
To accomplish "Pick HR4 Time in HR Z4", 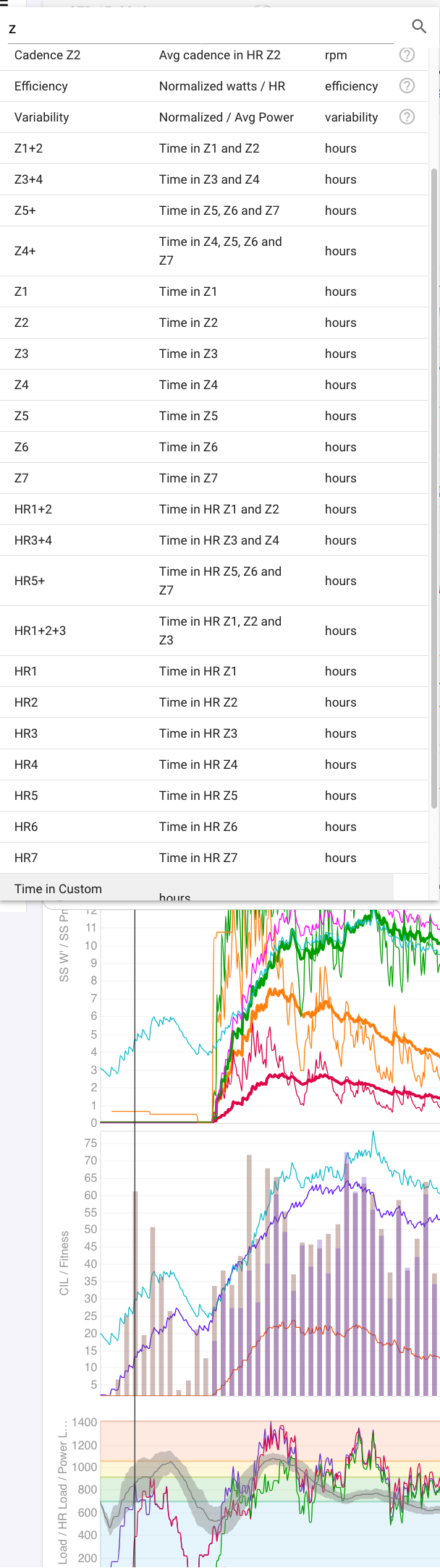I will pyautogui.click(x=213, y=764).
